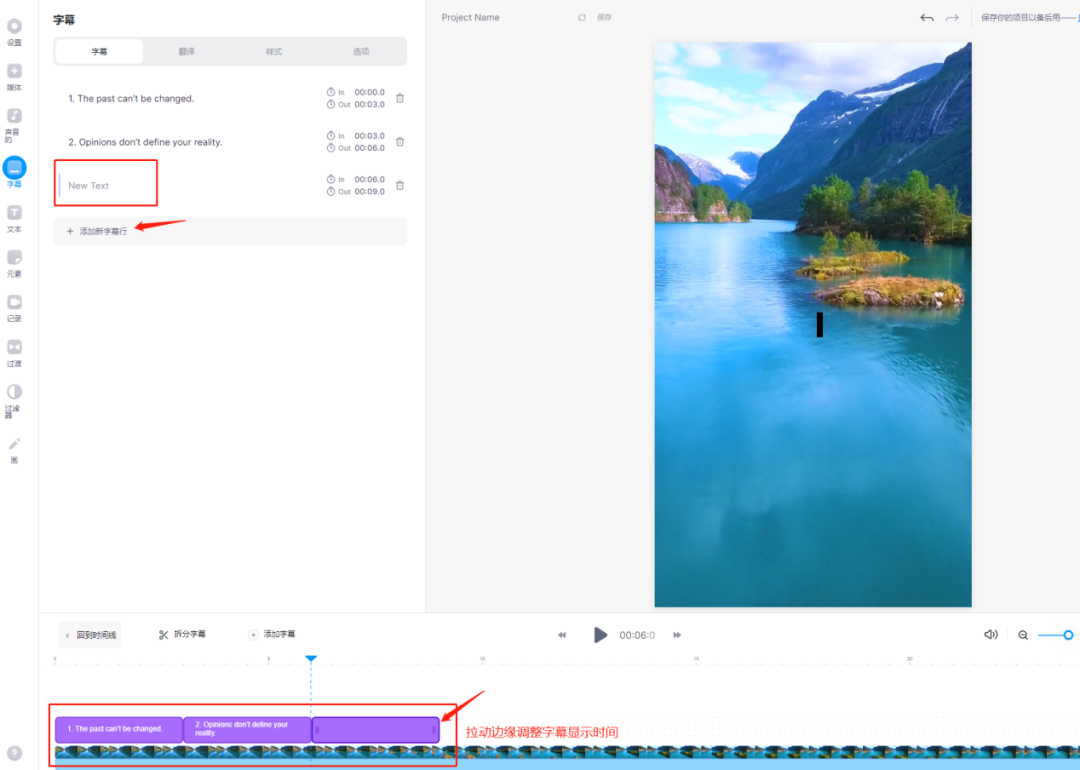Zoom out timeline with magnifier icon

point(1022,634)
